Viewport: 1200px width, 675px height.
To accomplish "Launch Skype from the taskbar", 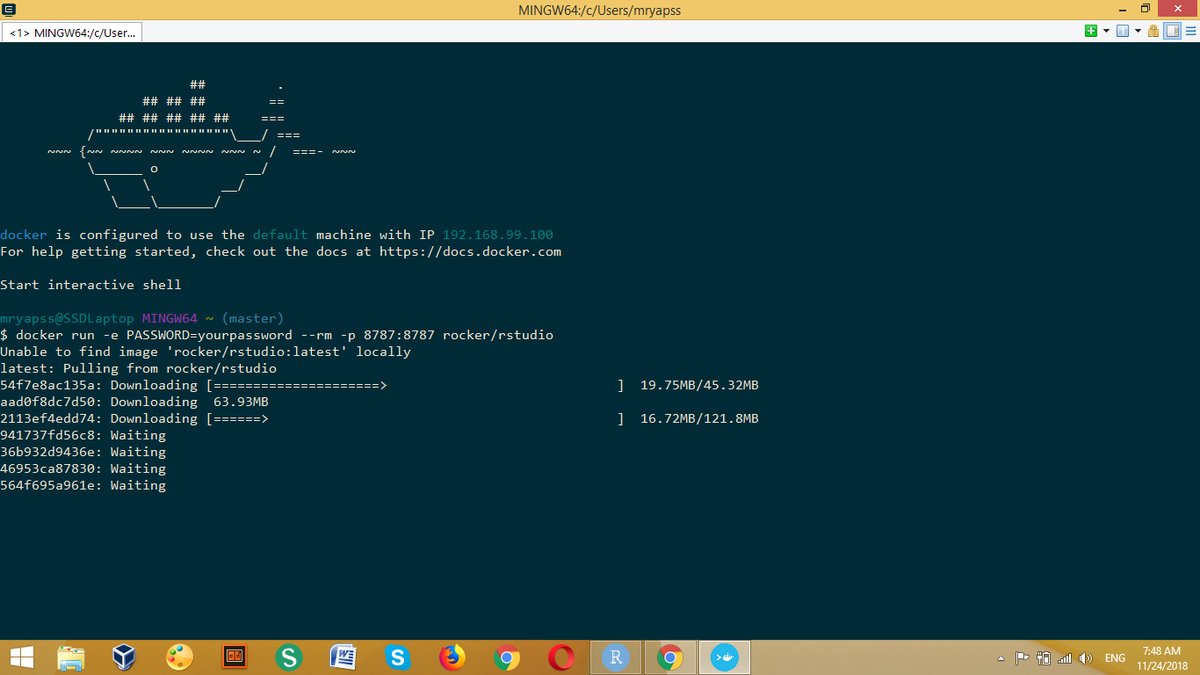I will click(x=398, y=657).
